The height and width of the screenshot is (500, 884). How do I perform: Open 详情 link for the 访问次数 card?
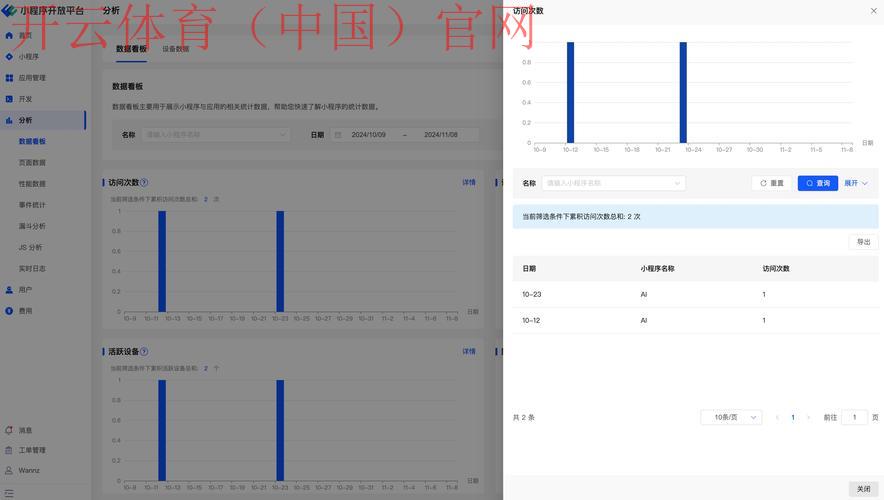[x=469, y=183]
